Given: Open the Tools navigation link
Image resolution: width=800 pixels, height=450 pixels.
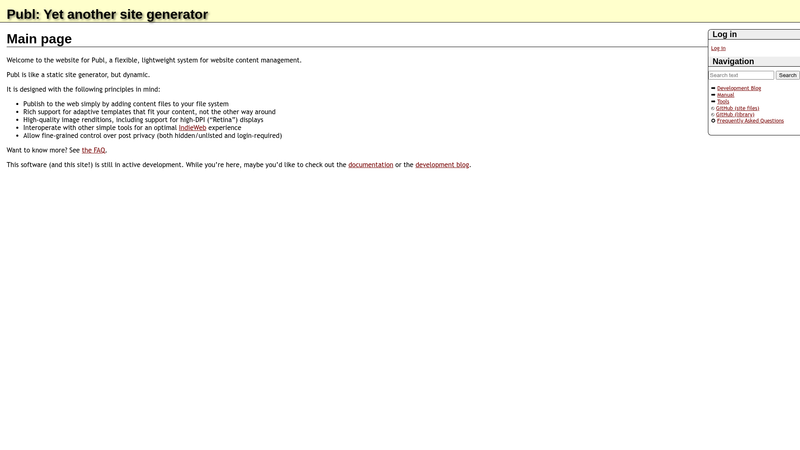Looking at the screenshot, I should (723, 102).
